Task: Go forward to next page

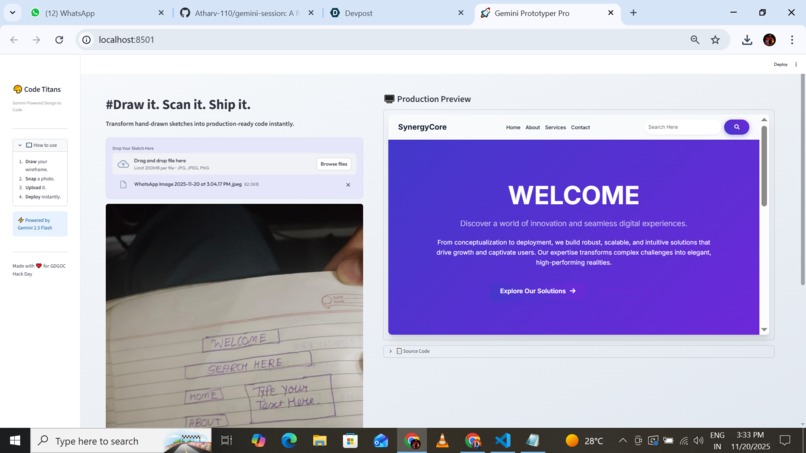Action: pos(36,40)
